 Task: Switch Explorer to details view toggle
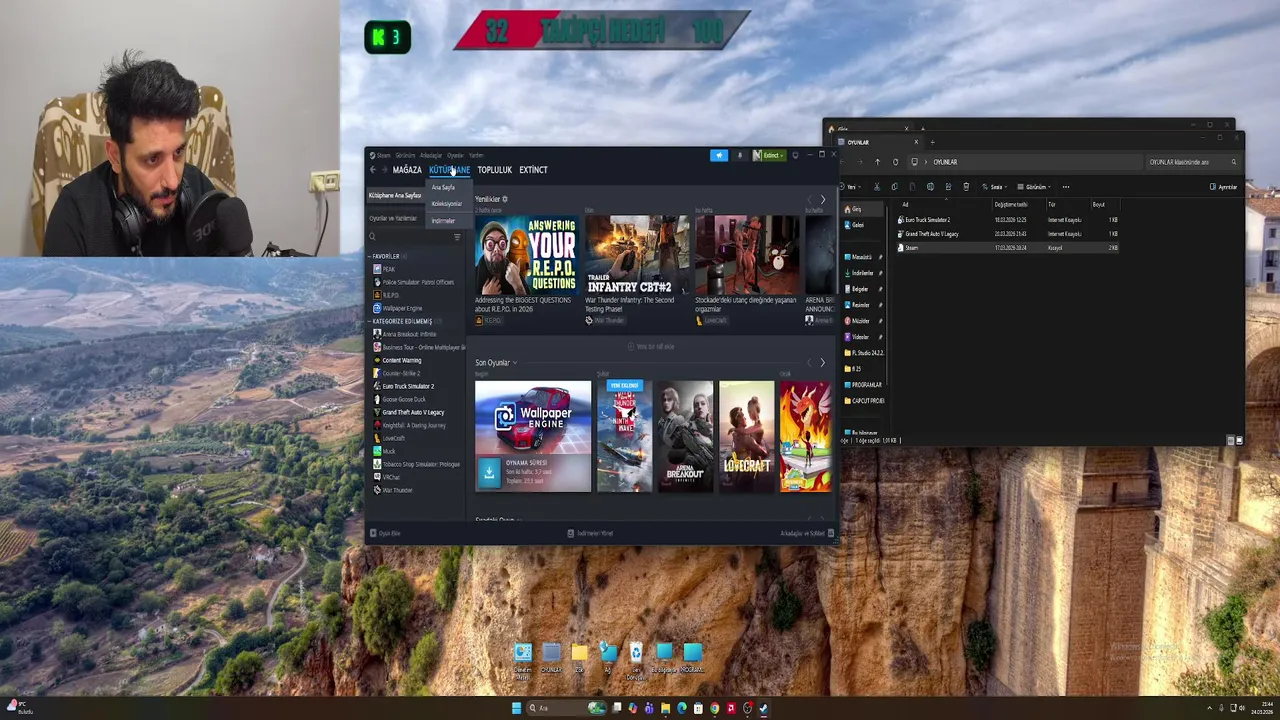pyautogui.click(x=1231, y=440)
